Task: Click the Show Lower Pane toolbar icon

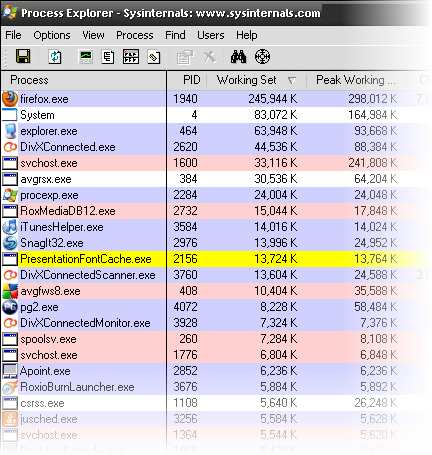Action: click(x=131, y=57)
